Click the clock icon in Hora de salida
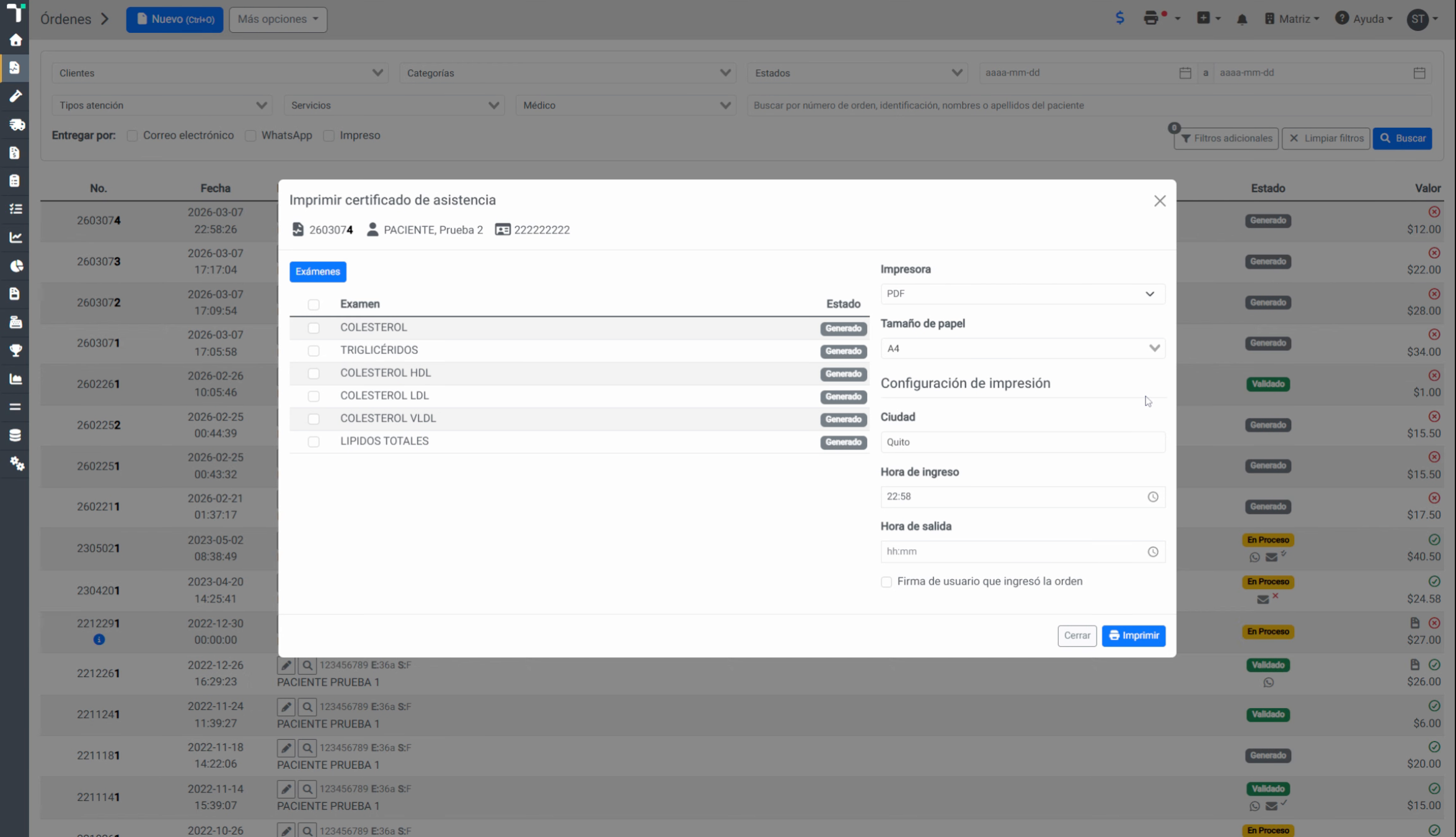The width and height of the screenshot is (1456, 837). tap(1152, 552)
